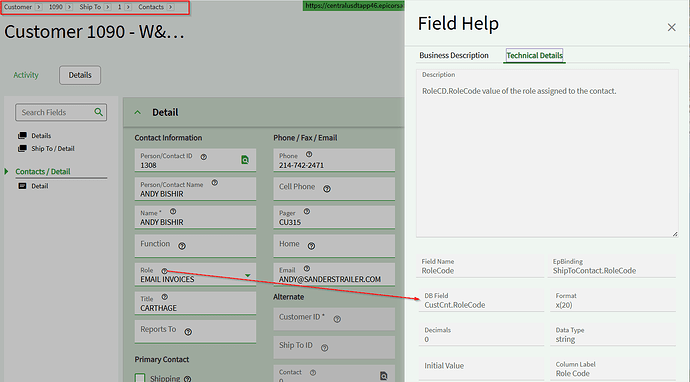Viewport: 690px width, 382px height.
Task: Switch to the Activity tab
Action: pyautogui.click(x=26, y=75)
